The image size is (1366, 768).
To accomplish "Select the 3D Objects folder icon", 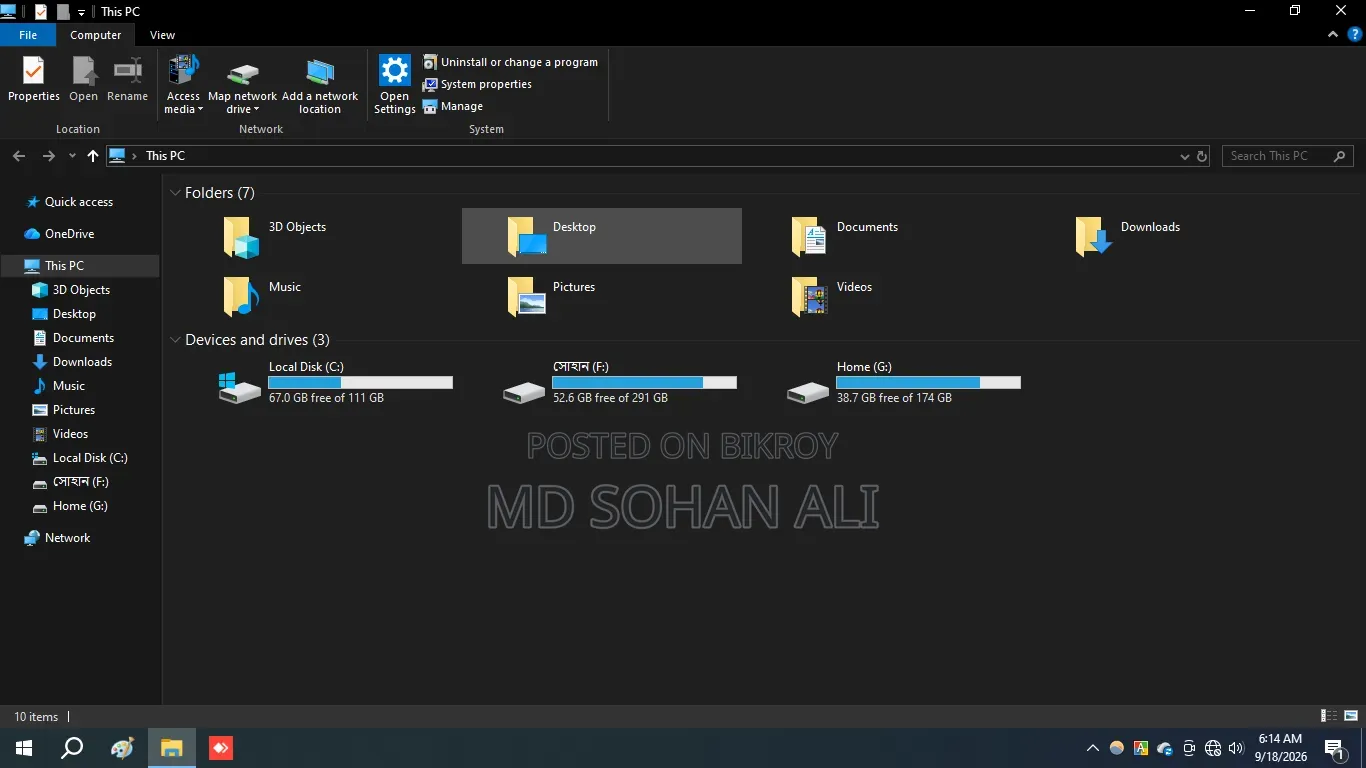I will tap(242, 237).
